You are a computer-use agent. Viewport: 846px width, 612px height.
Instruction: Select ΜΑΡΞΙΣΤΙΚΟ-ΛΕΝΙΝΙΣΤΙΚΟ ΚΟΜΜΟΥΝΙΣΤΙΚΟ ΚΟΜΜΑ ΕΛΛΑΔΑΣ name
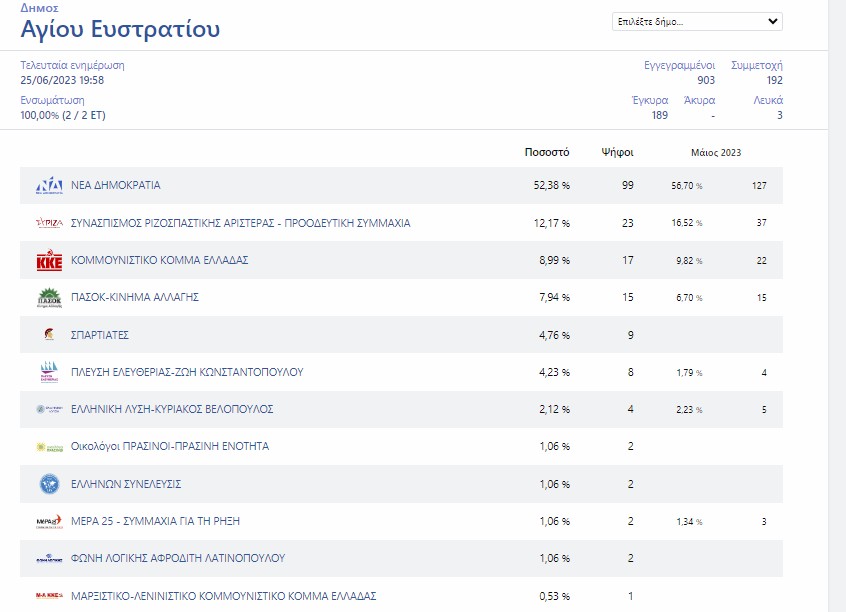tap(223, 596)
